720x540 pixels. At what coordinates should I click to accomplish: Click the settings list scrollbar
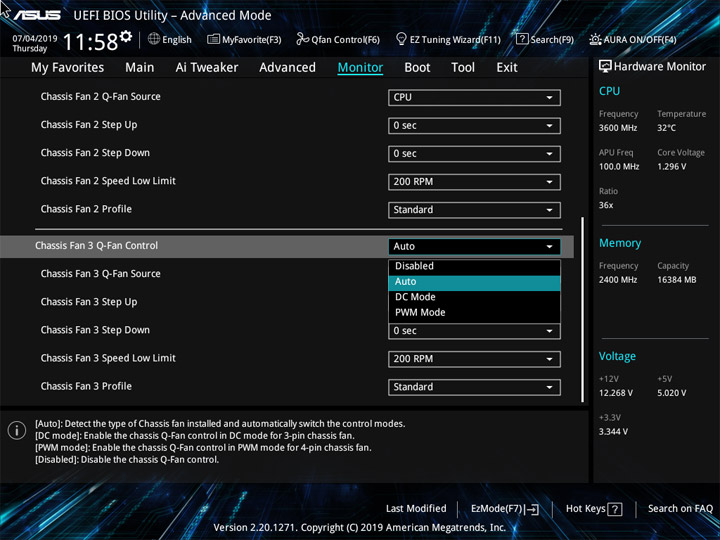pos(583,309)
